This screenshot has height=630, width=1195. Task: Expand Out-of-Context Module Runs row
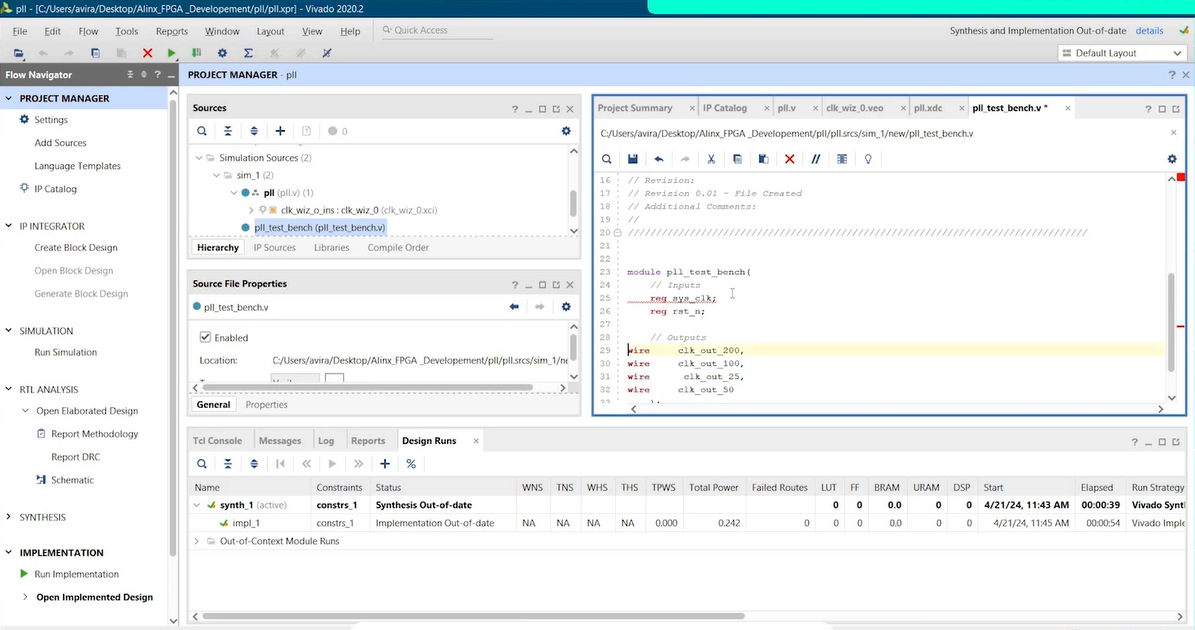(x=196, y=541)
